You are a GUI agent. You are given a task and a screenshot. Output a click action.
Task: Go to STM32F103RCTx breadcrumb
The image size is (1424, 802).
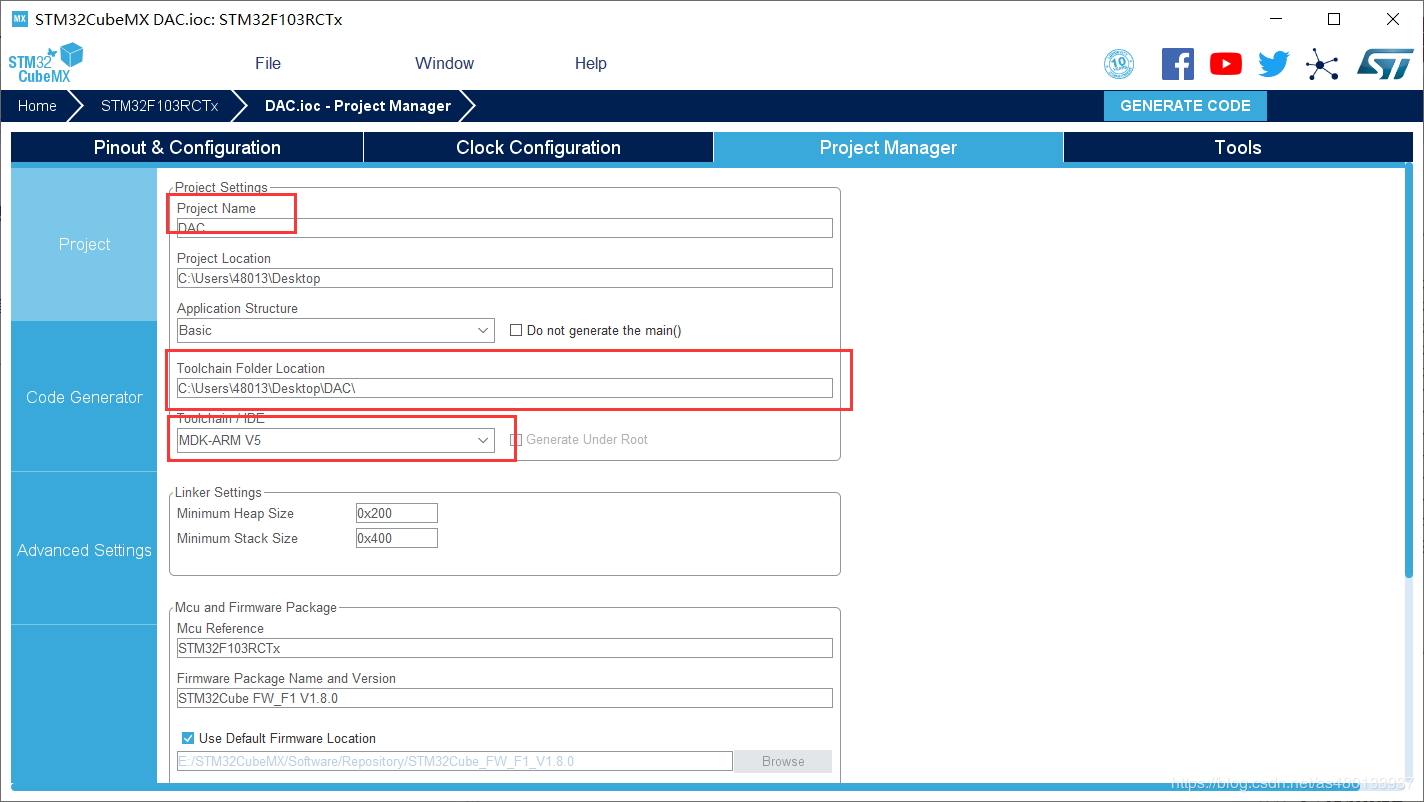(160, 106)
